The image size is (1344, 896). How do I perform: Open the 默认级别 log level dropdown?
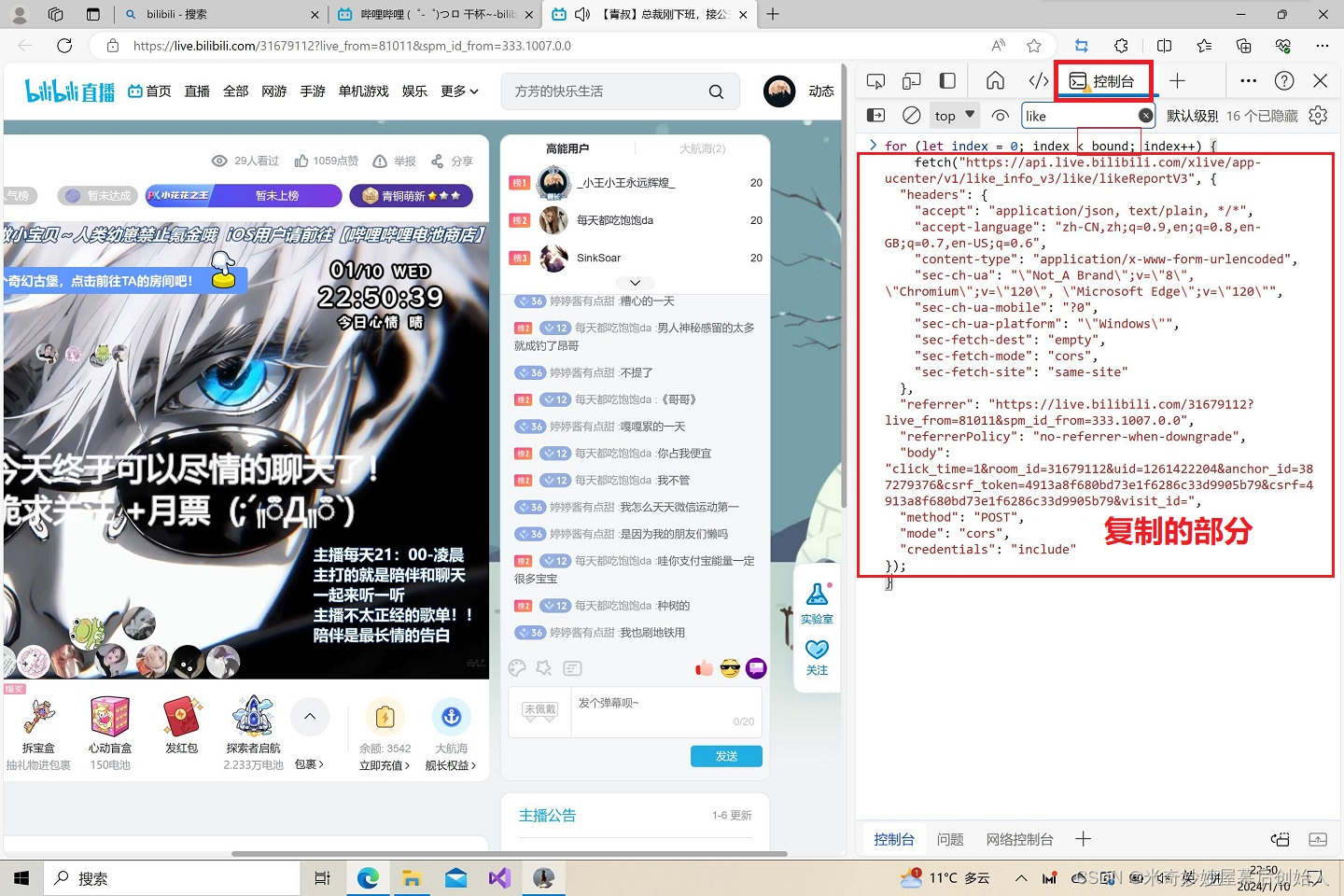point(1192,116)
